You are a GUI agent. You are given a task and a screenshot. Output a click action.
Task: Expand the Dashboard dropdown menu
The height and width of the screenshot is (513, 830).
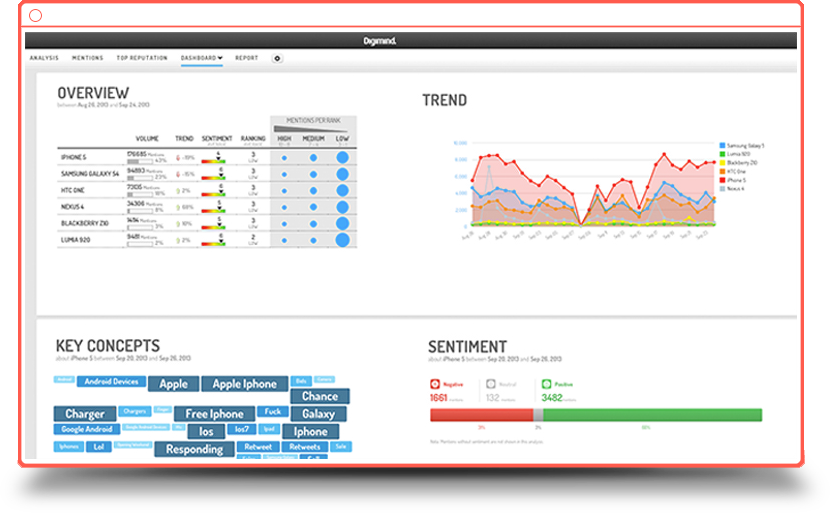(201, 58)
